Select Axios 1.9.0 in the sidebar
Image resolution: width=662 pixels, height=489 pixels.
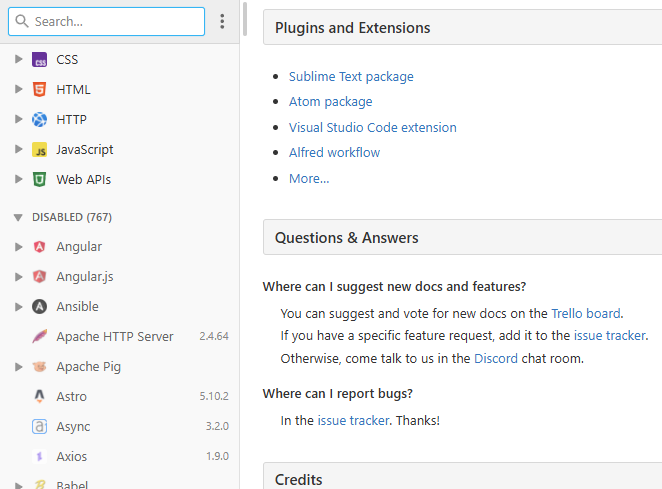click(x=72, y=457)
